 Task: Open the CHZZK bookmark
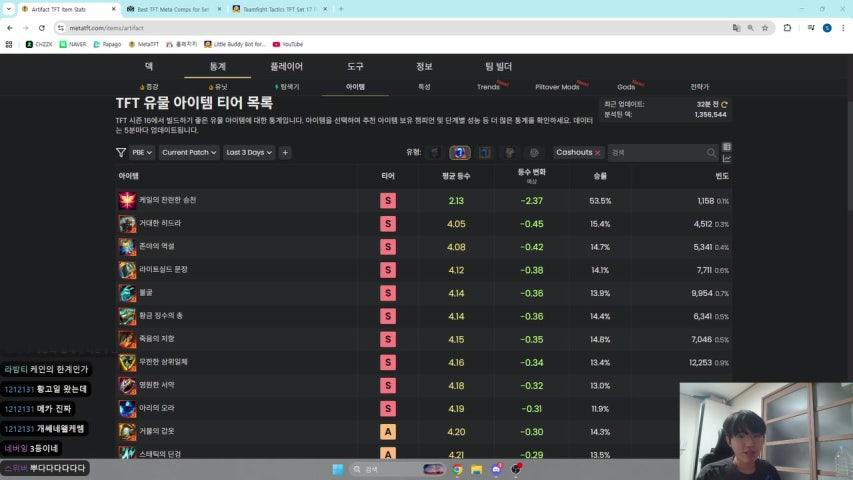pyautogui.click(x=39, y=44)
